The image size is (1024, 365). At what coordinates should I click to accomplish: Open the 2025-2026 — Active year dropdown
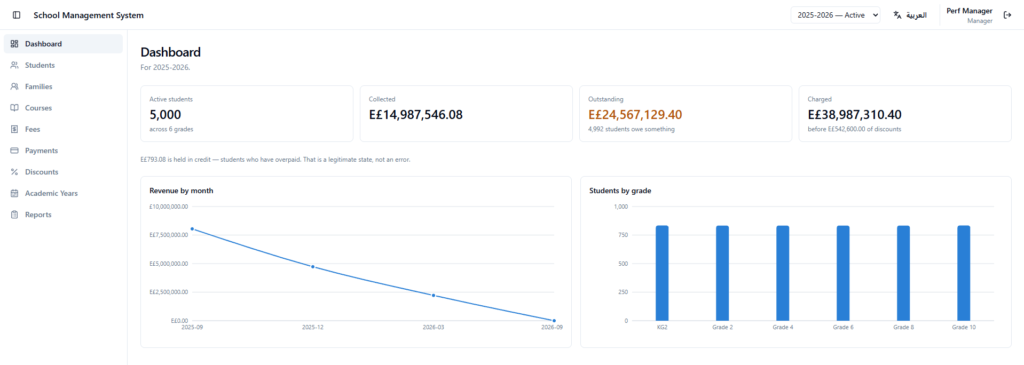tap(835, 15)
